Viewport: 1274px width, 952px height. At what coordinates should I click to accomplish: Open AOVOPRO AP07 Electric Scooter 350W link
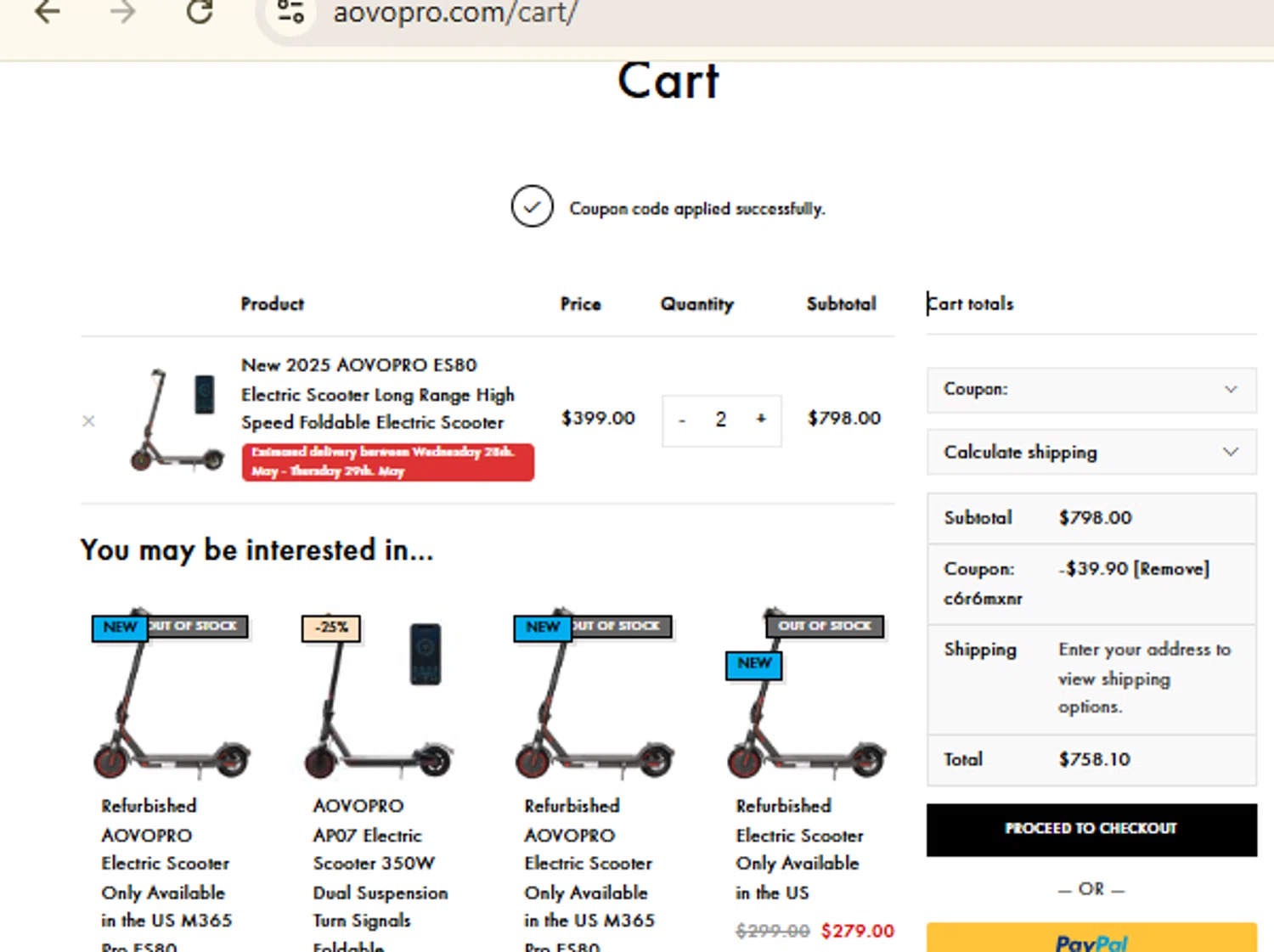pos(379,876)
